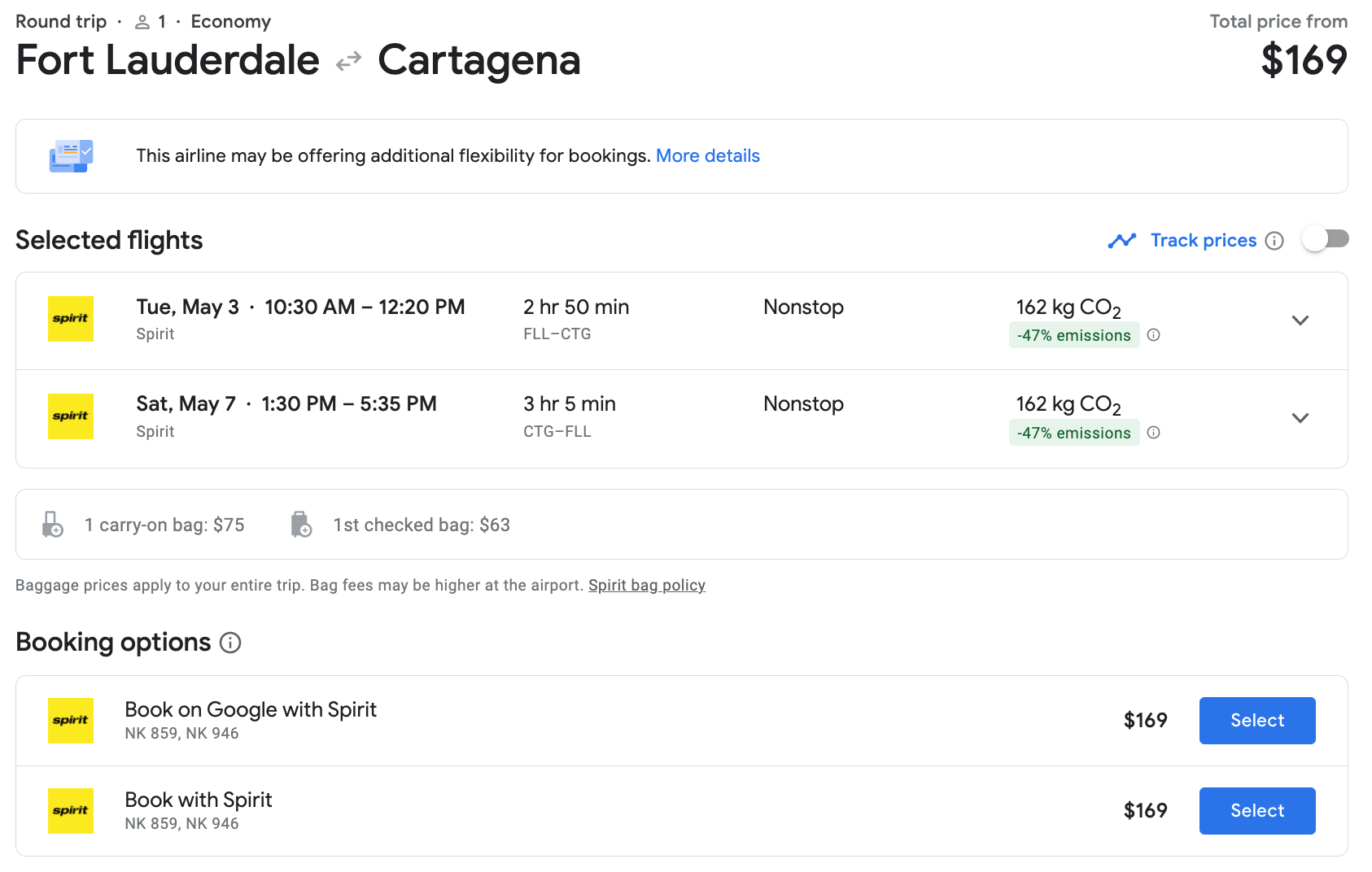Click the -47% emissions badge on the first flight
This screenshot has width=1372, height=872.
click(x=1073, y=335)
